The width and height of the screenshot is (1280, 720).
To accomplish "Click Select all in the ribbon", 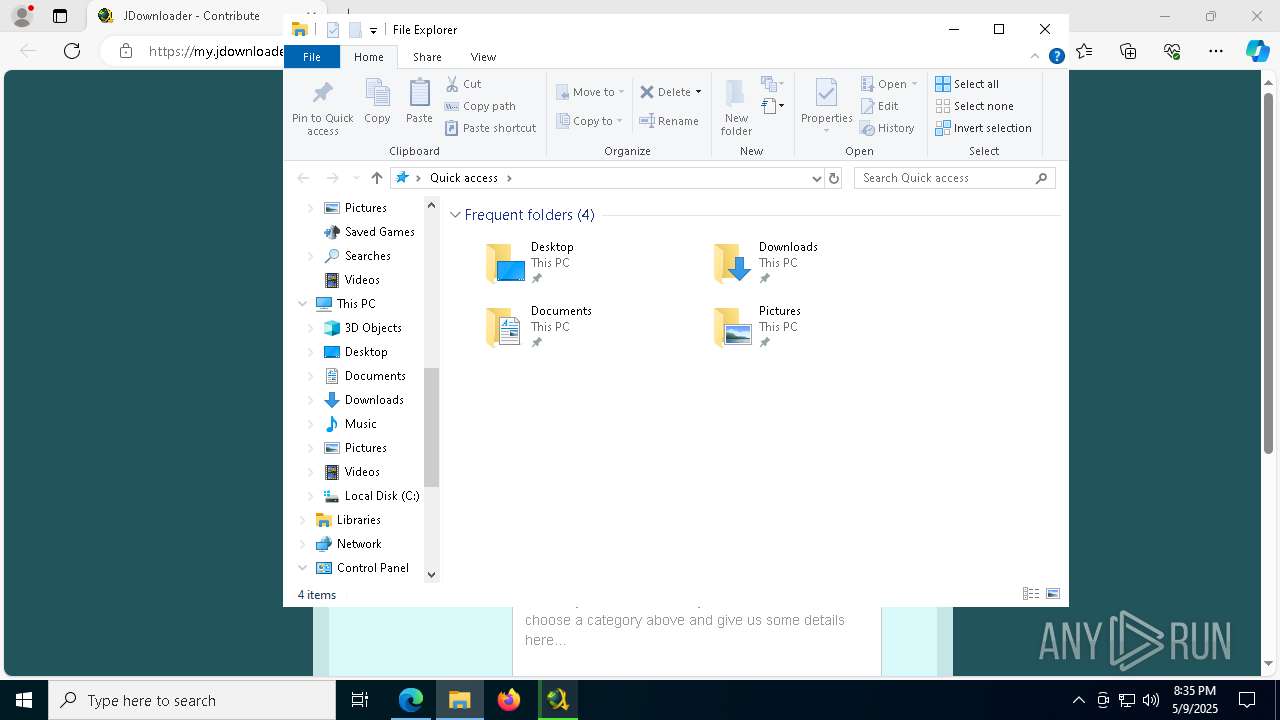I will (x=967, y=84).
